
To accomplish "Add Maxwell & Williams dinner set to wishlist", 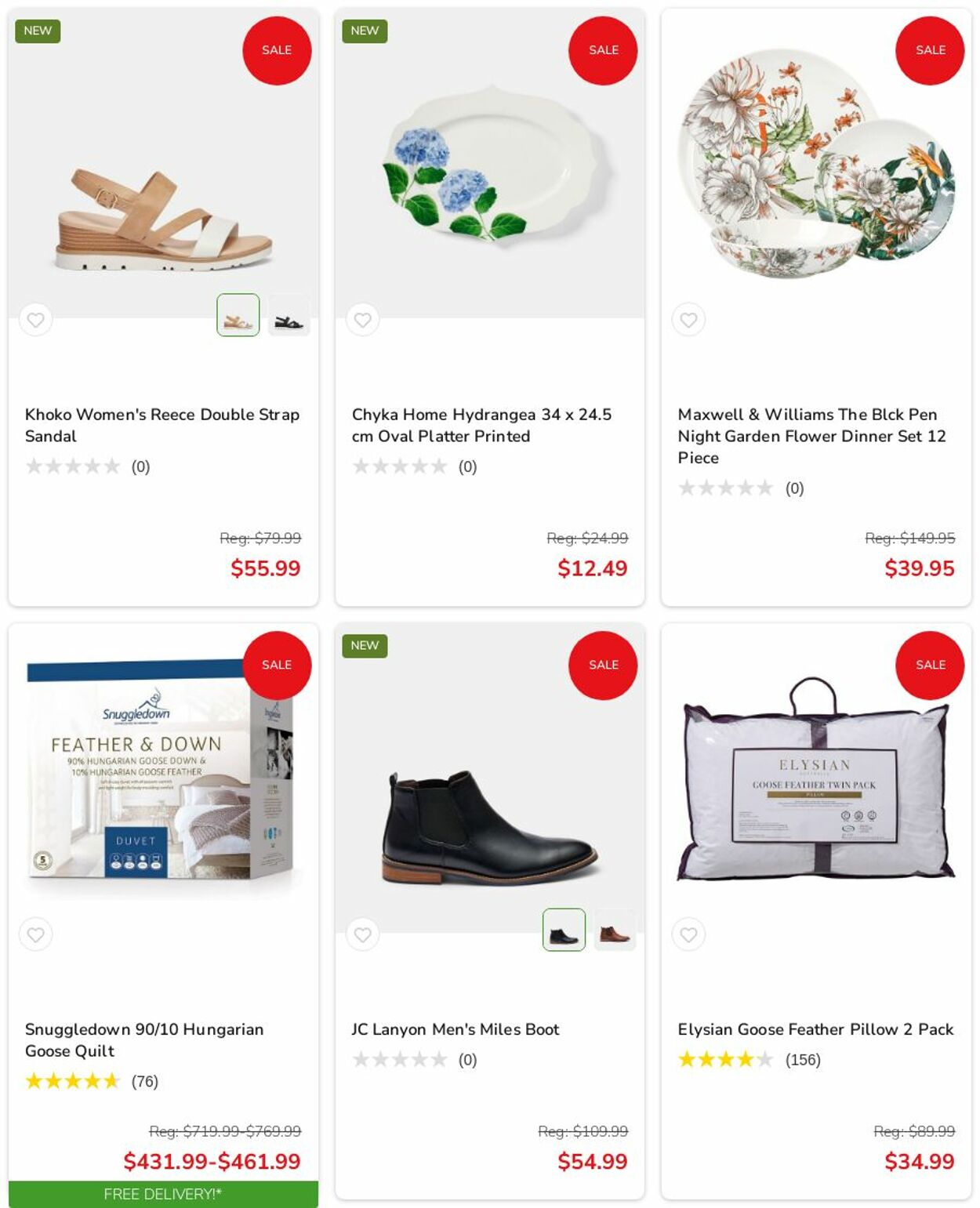I will (x=688, y=320).
